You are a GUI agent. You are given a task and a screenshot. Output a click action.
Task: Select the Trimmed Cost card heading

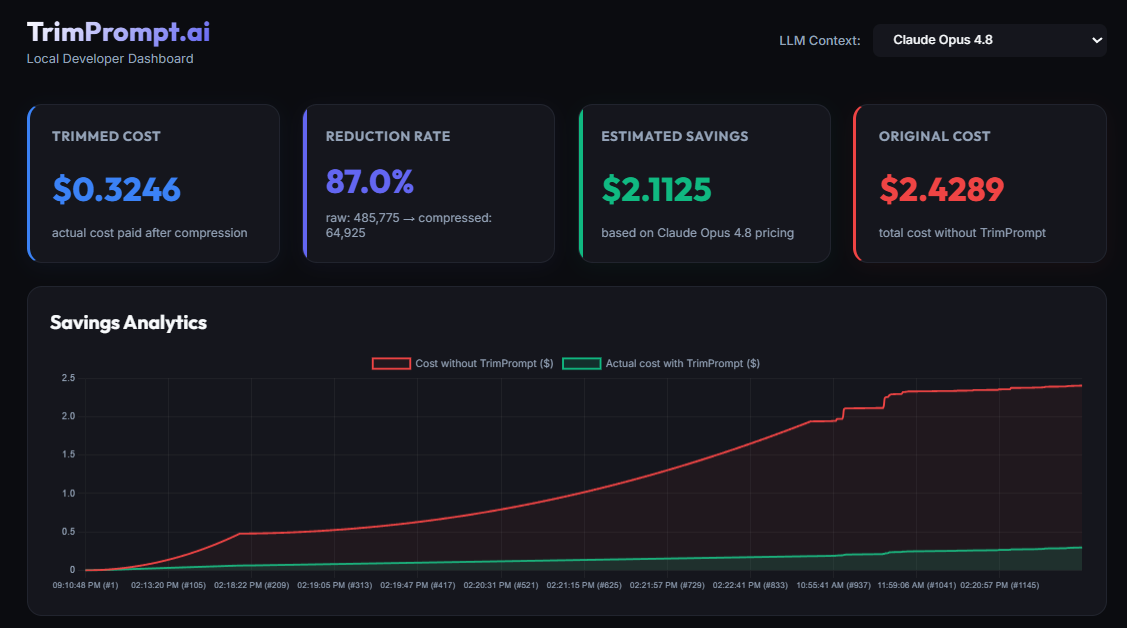click(x=106, y=137)
